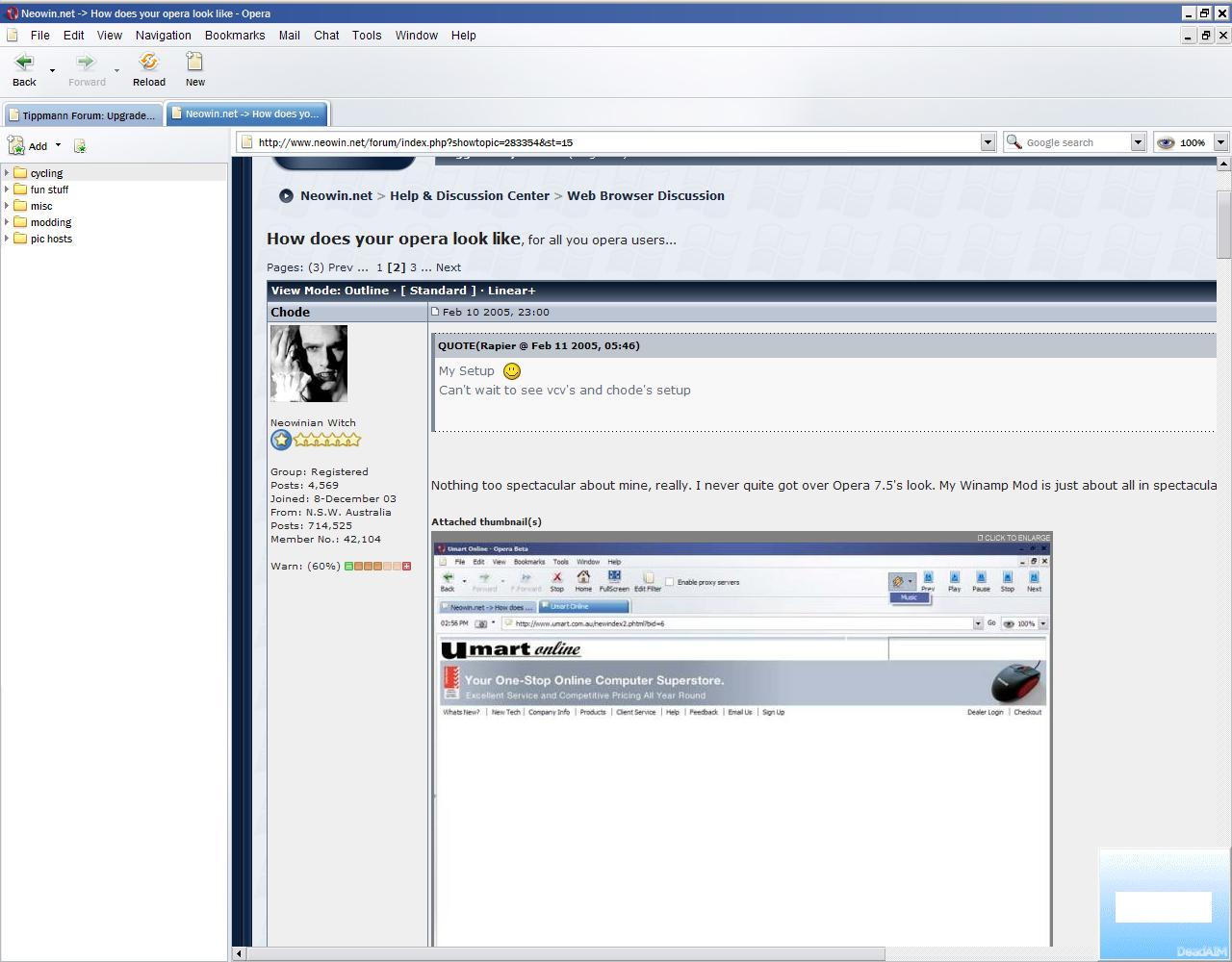Click the round arrow icon before Neowin.net breadcrumb
This screenshot has width=1232, height=962.
pos(286,195)
